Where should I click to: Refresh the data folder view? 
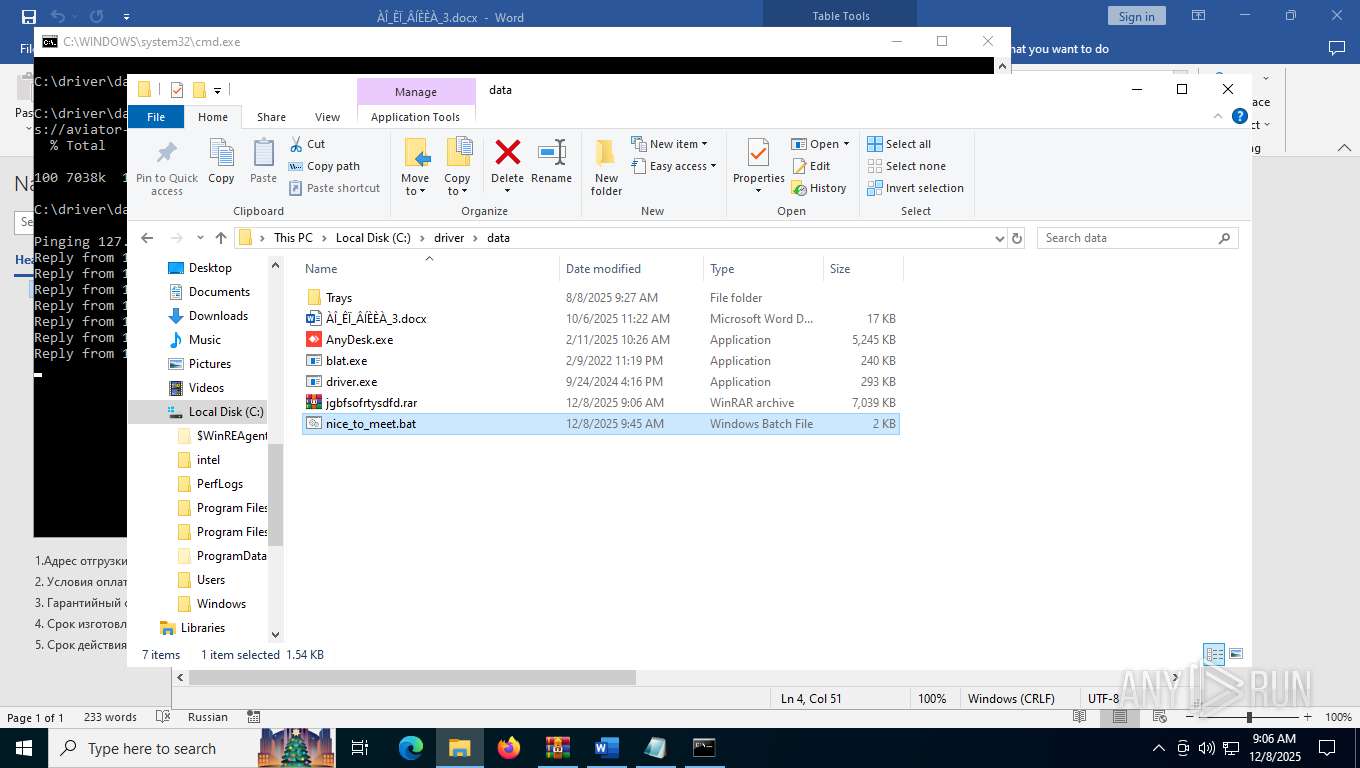pos(1017,238)
